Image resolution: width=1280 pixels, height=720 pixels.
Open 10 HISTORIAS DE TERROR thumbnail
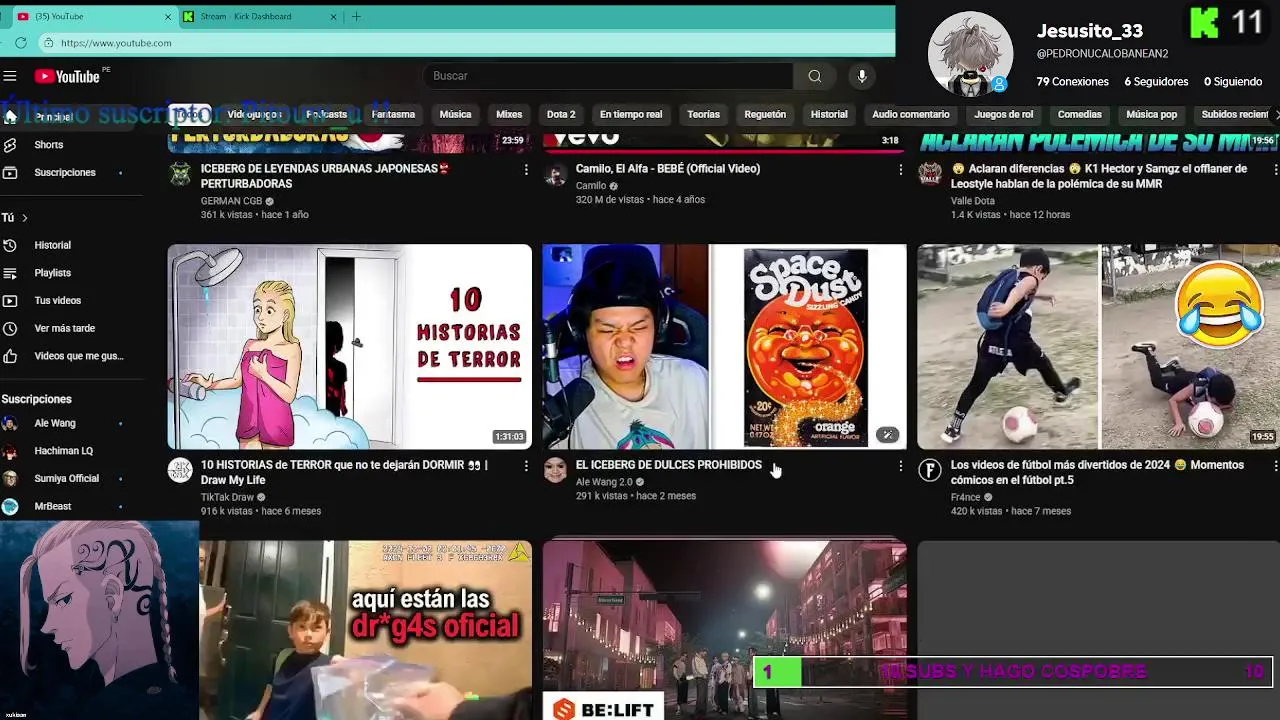tap(350, 347)
